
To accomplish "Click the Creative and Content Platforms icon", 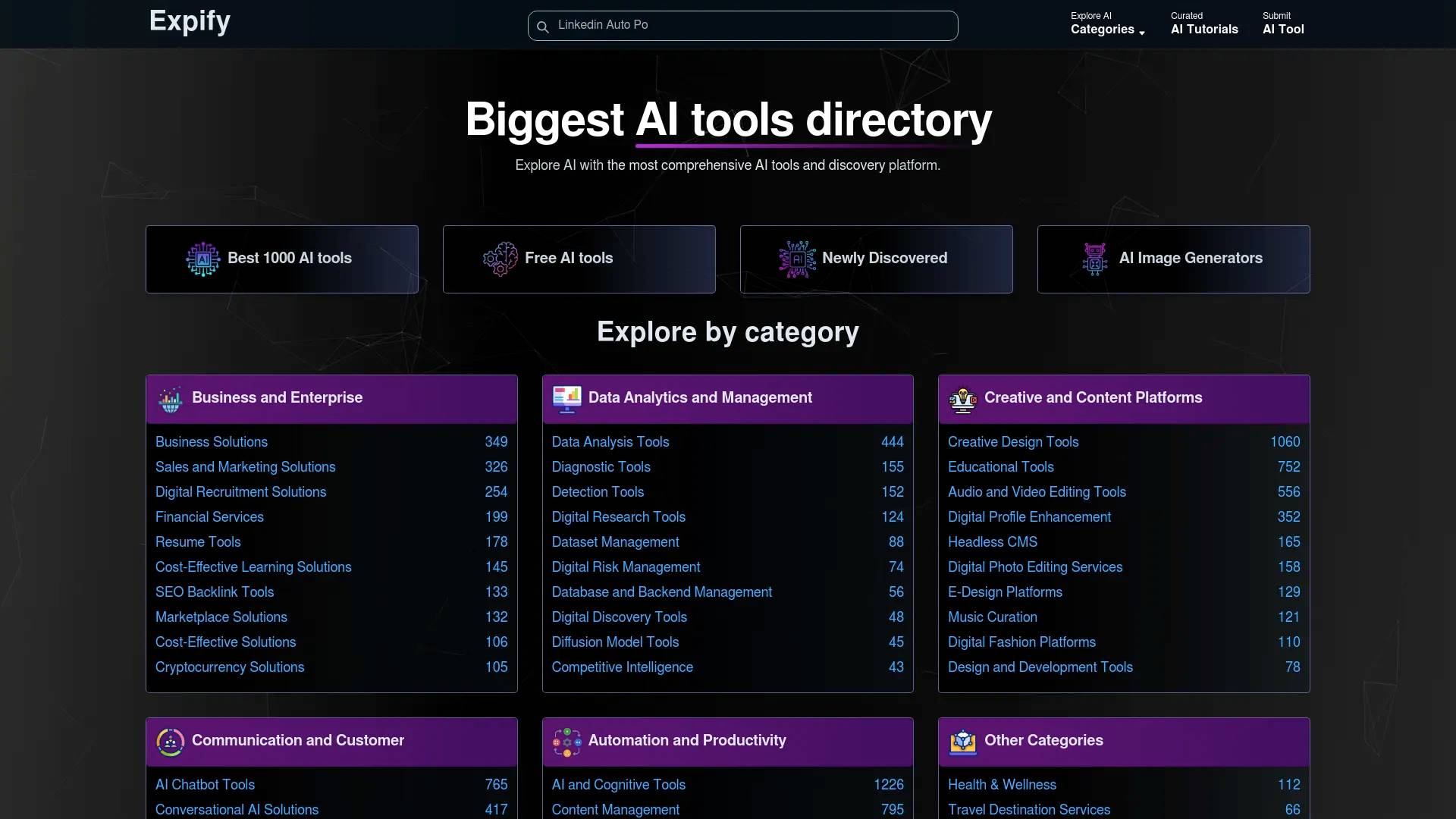I will (963, 400).
